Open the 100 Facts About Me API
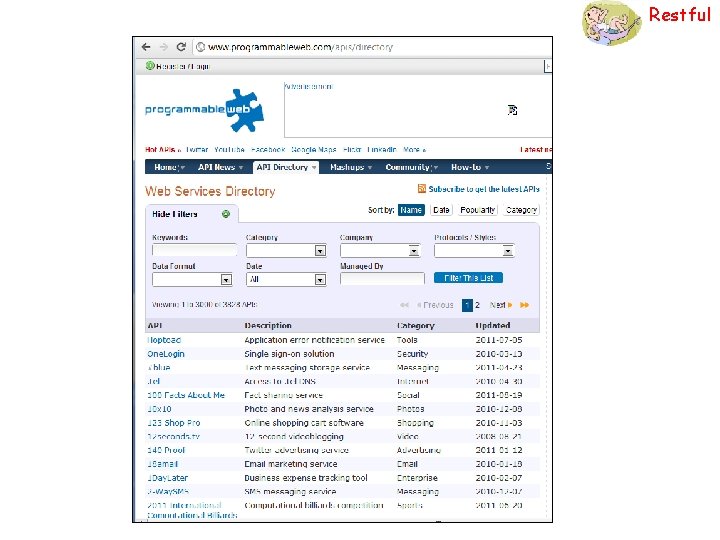 (x=186, y=395)
